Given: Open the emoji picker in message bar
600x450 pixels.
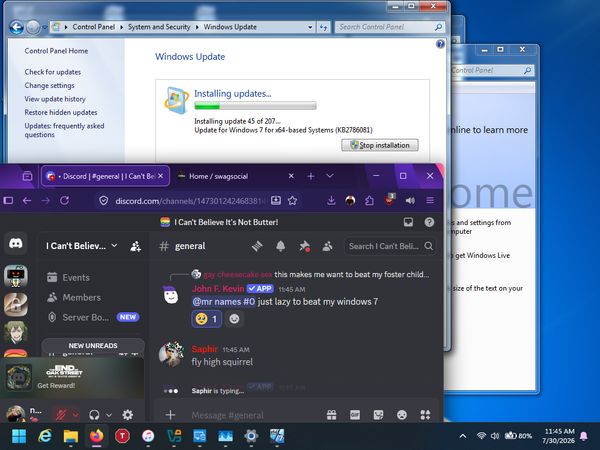Looking at the screenshot, I should coord(402,415).
